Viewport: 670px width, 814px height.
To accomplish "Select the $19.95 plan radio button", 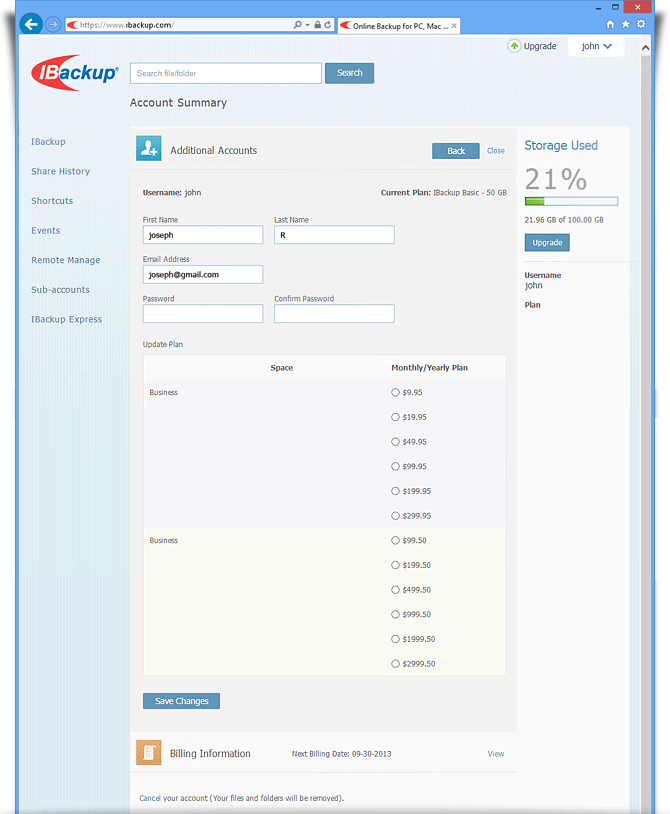I will pyautogui.click(x=395, y=417).
